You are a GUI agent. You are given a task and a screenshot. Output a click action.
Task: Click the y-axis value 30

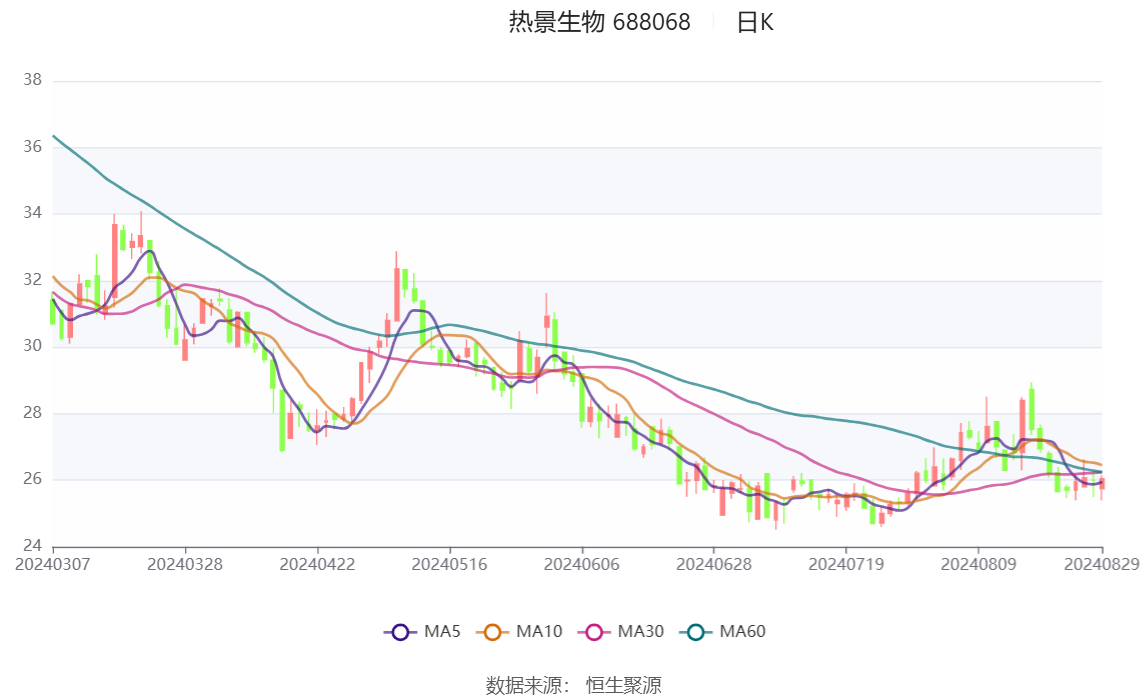pos(32,346)
